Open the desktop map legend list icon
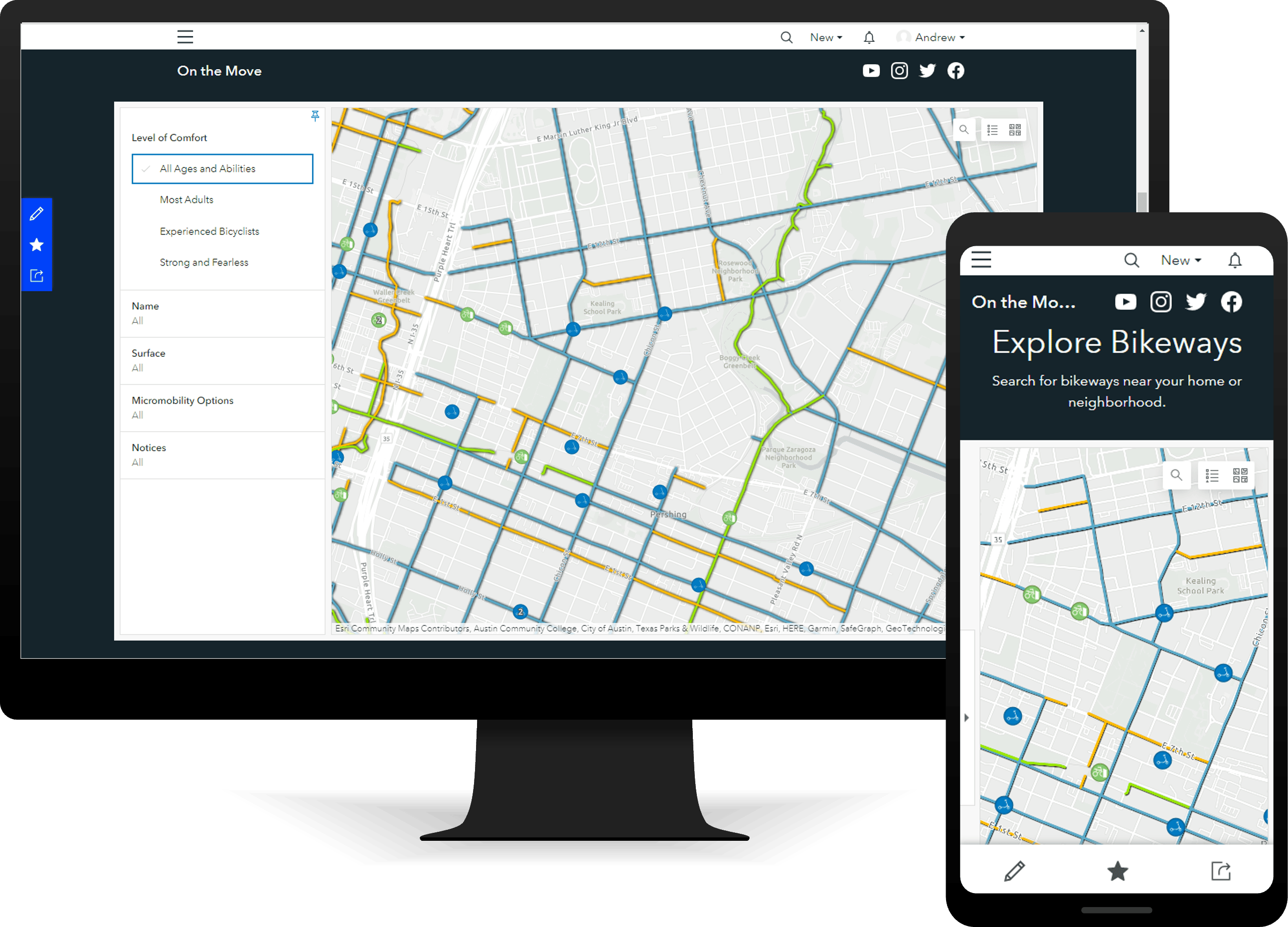The image size is (1288, 927). 992,130
